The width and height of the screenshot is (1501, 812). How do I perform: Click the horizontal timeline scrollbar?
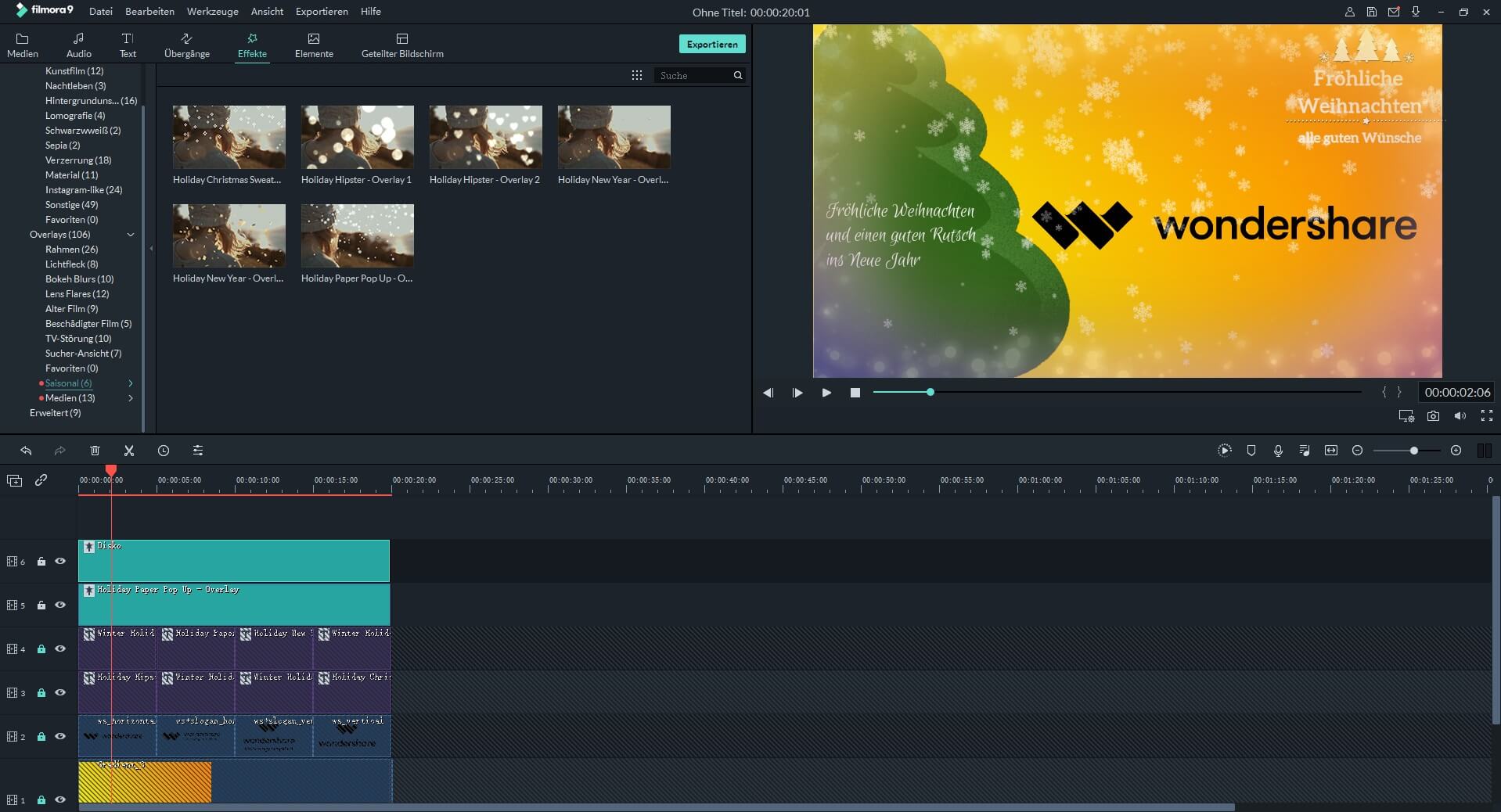pos(656,807)
